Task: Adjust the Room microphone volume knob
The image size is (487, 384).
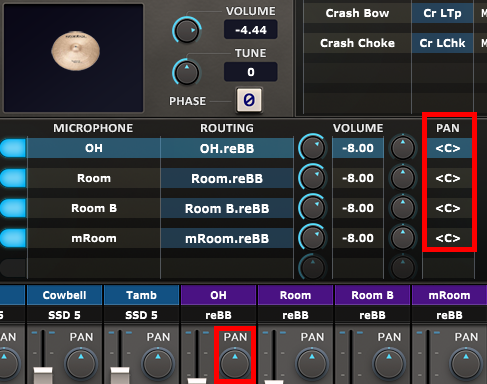Action: pos(312,178)
